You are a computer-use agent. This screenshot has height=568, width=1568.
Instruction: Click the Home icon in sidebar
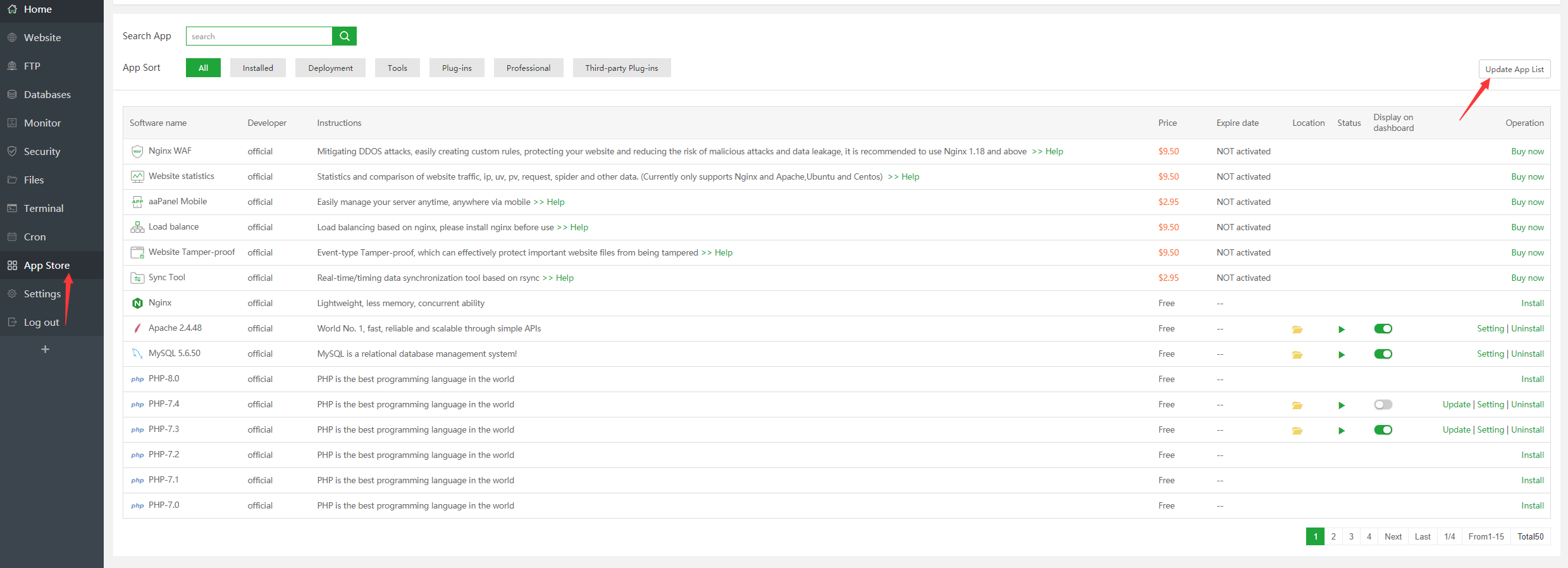[x=12, y=9]
